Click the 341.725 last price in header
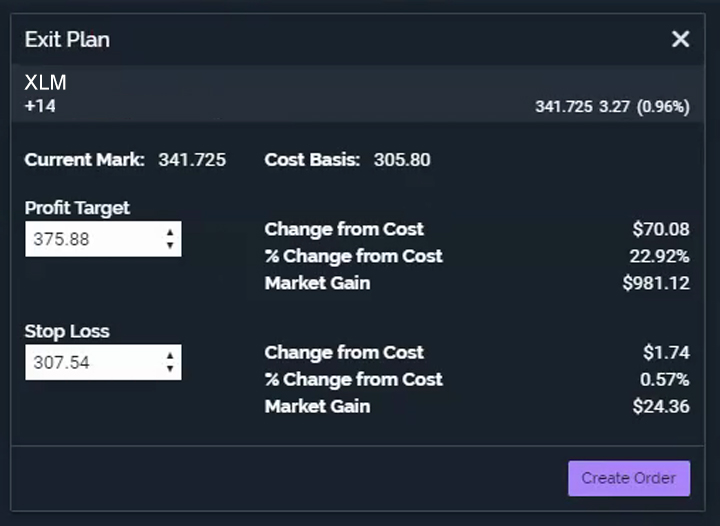Viewport: 720px width, 526px height. click(x=564, y=107)
